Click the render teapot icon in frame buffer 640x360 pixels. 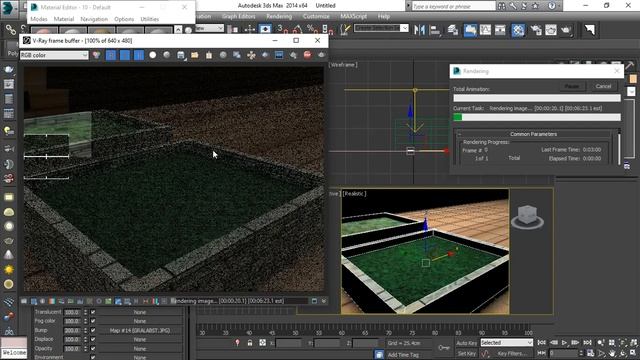pos(321,55)
